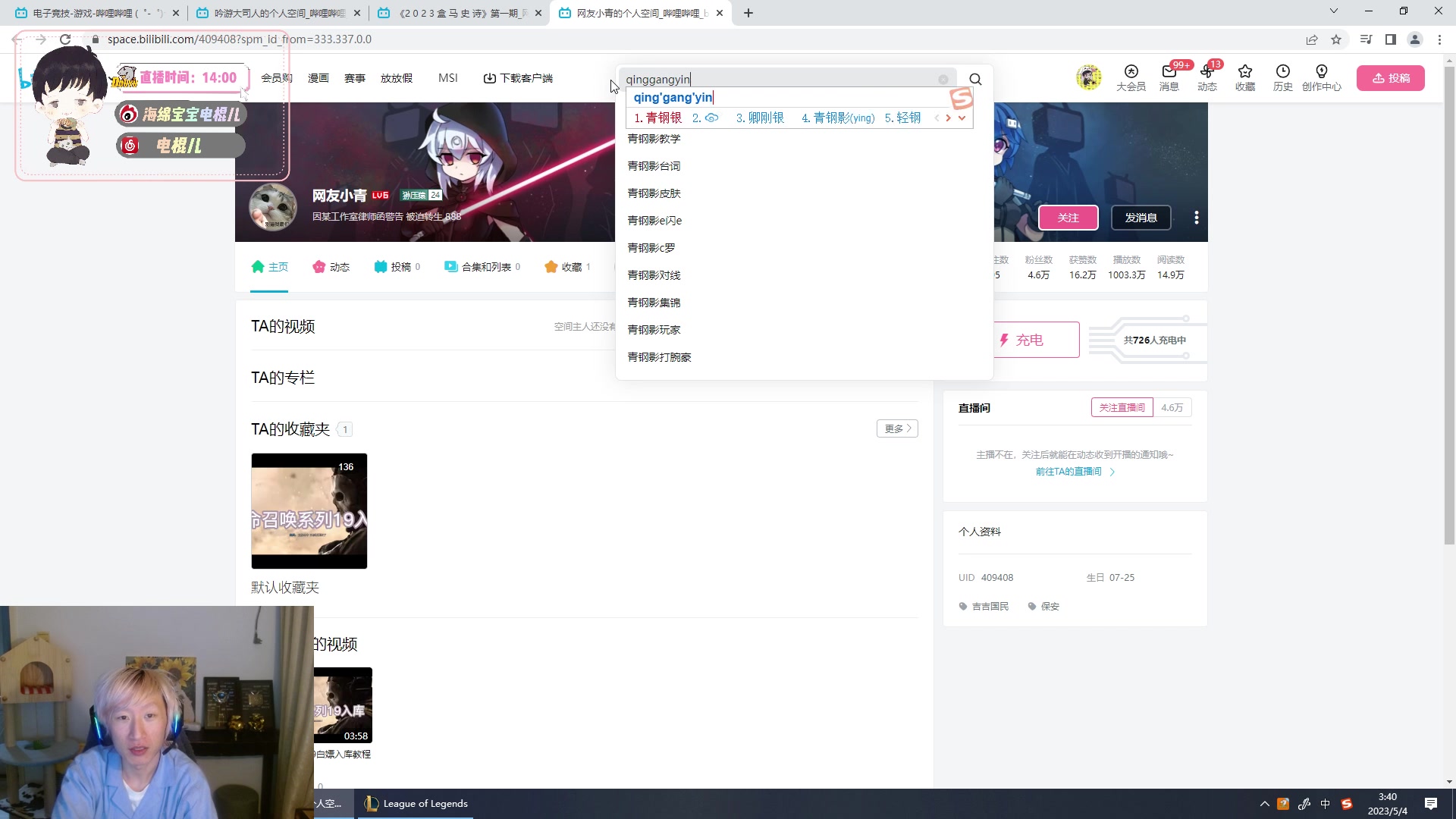This screenshot has height=819, width=1456.
Task: Open 消息 messages icon
Action: pyautogui.click(x=1169, y=77)
